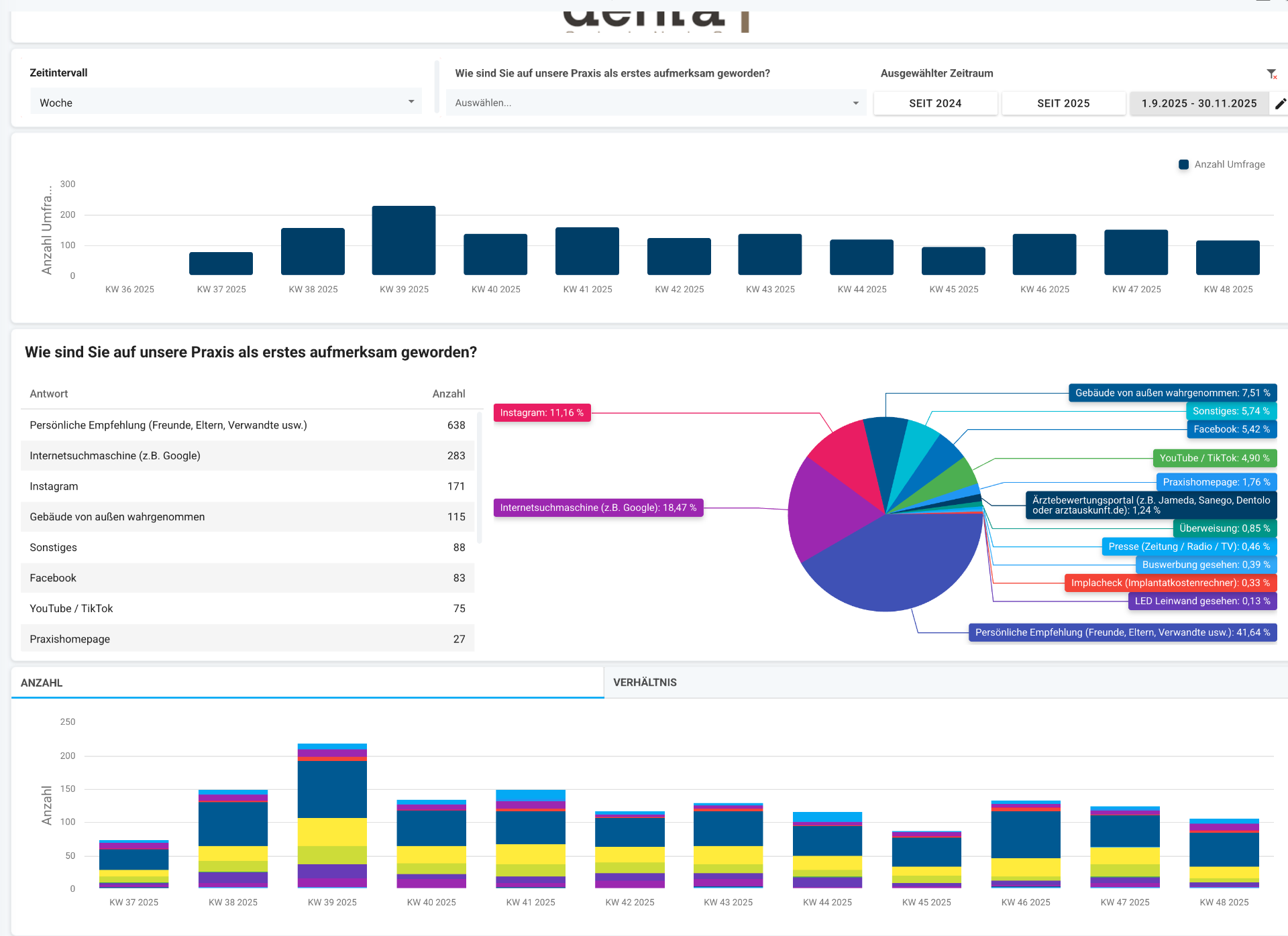Image resolution: width=1288 pixels, height=936 pixels.
Task: Click the Presse (Zeitung / Radio / TV) label
Action: click(x=1189, y=546)
